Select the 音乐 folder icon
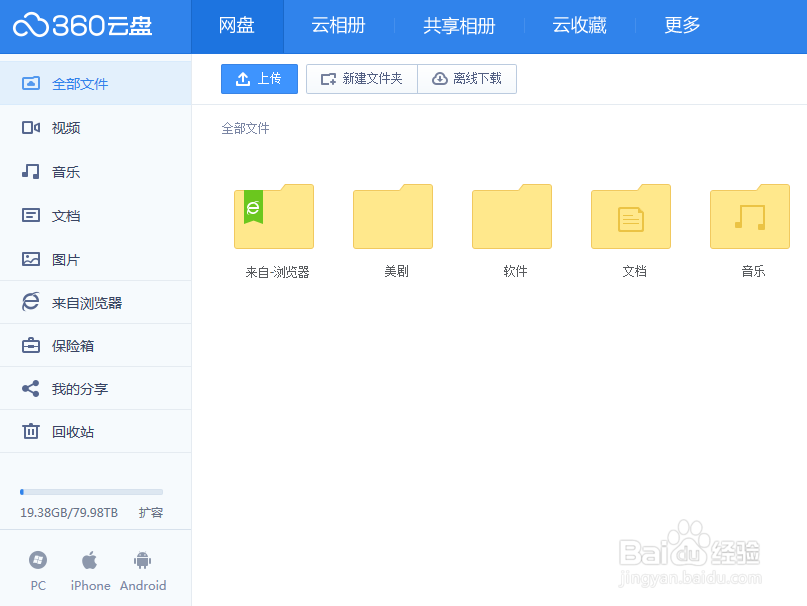Screen dimensions: 807x606 coord(749,217)
